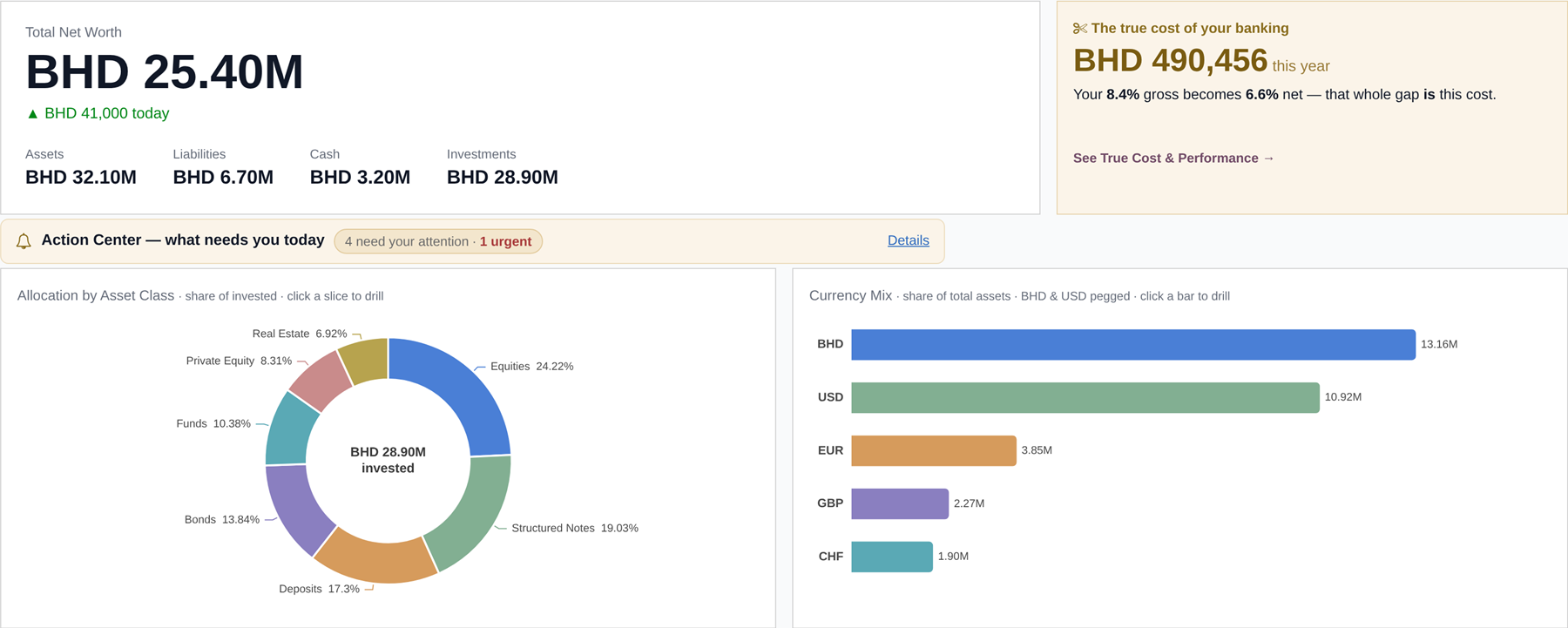Click the '4 need your attention' badge
The image size is (1568, 628).
(438, 241)
